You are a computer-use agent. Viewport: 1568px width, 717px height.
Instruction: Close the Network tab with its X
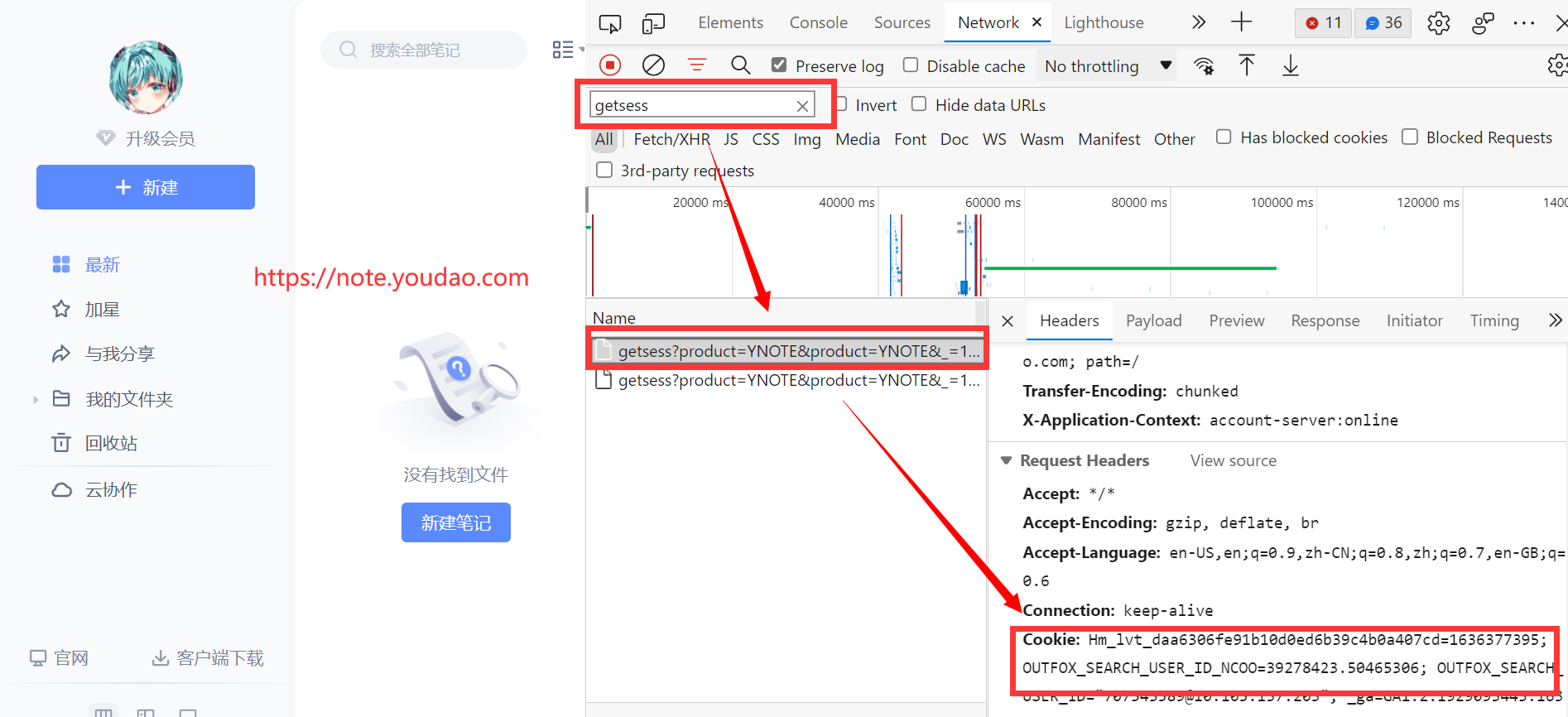pos(1037,22)
